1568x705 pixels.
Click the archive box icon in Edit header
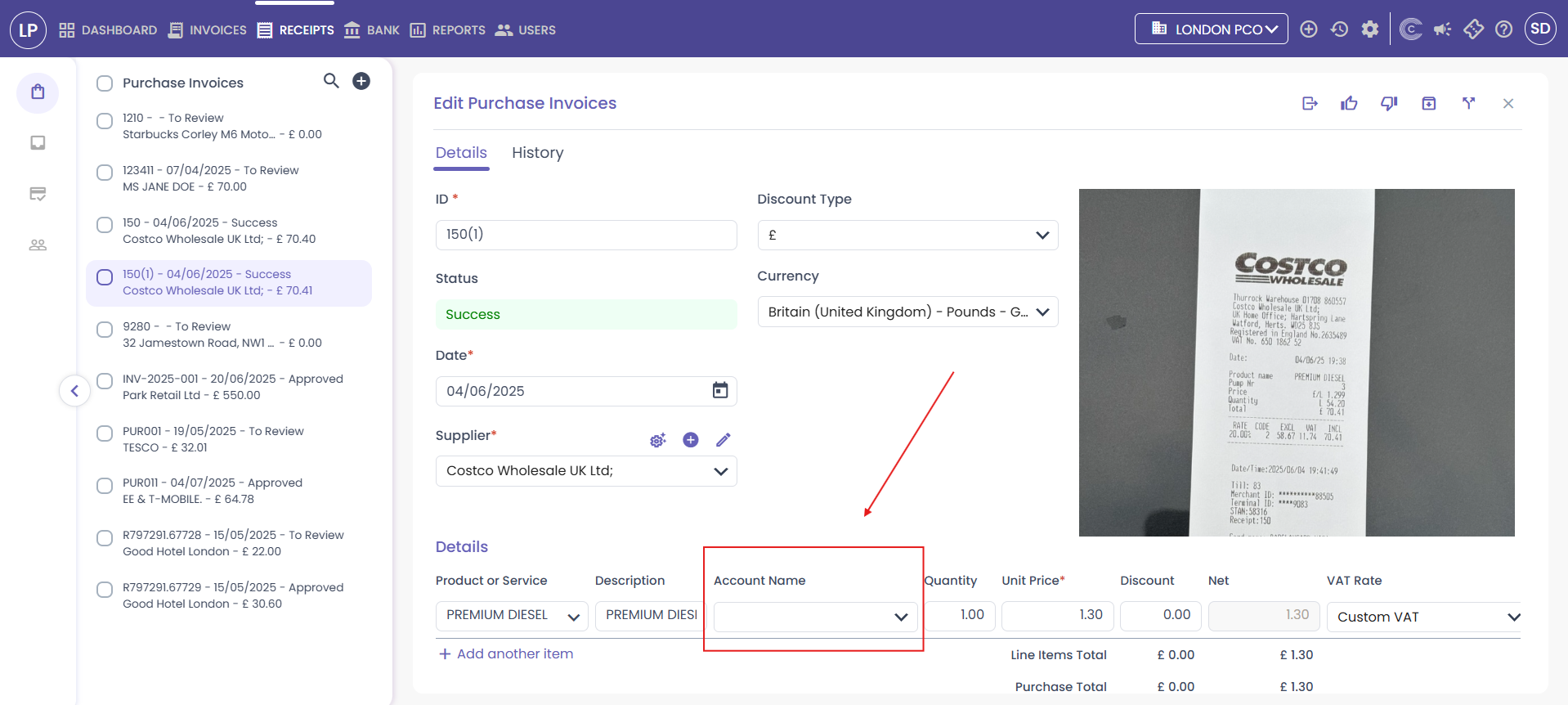(x=1429, y=103)
